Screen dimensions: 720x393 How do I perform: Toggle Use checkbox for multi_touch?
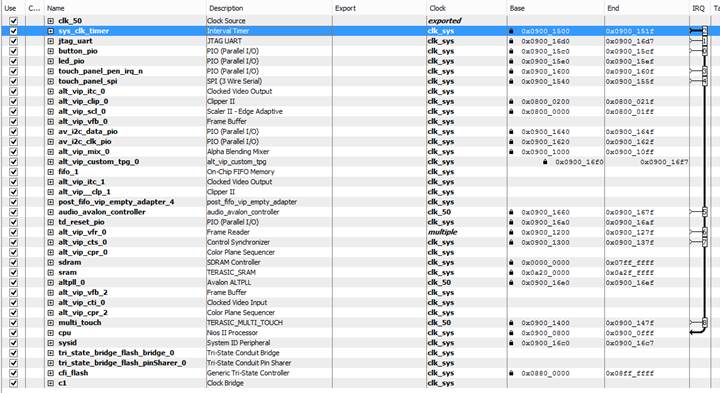coord(13,323)
